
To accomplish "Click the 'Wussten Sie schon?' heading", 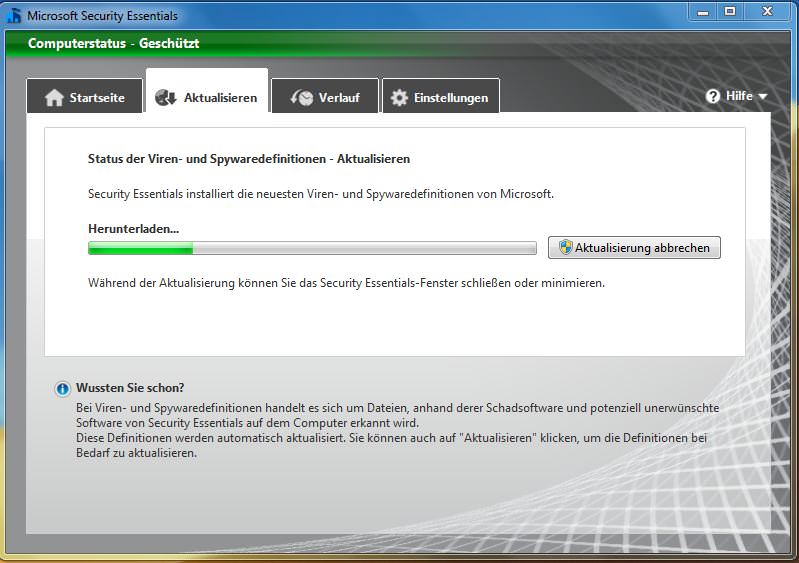I will click(130, 388).
